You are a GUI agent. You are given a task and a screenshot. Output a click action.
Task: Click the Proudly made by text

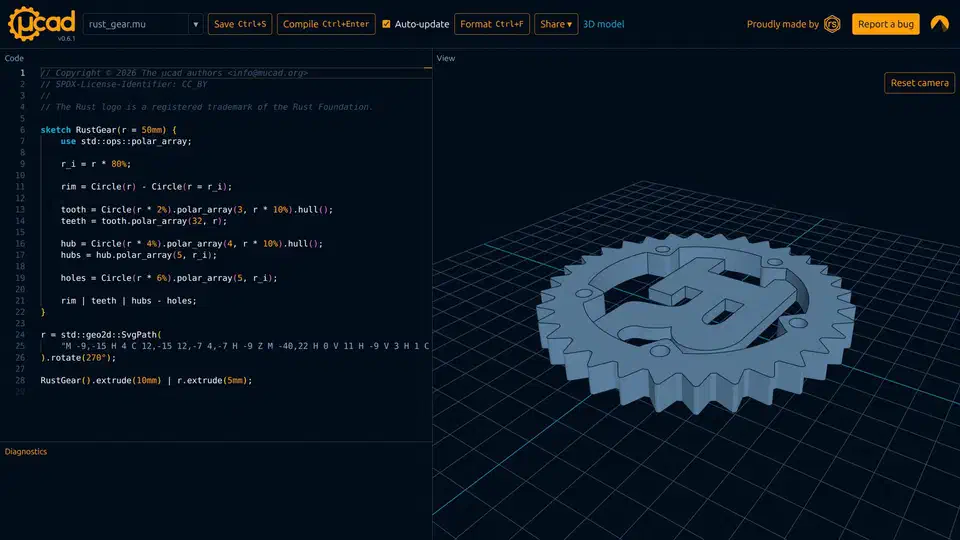[782, 24]
